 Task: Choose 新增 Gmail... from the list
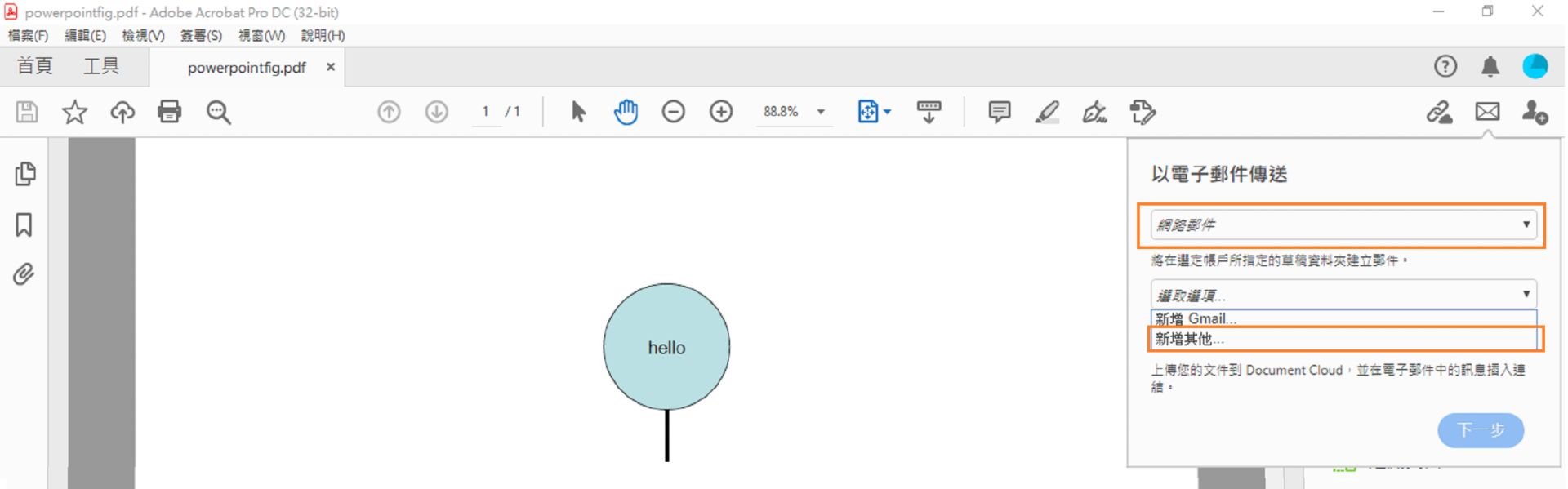(1343, 318)
